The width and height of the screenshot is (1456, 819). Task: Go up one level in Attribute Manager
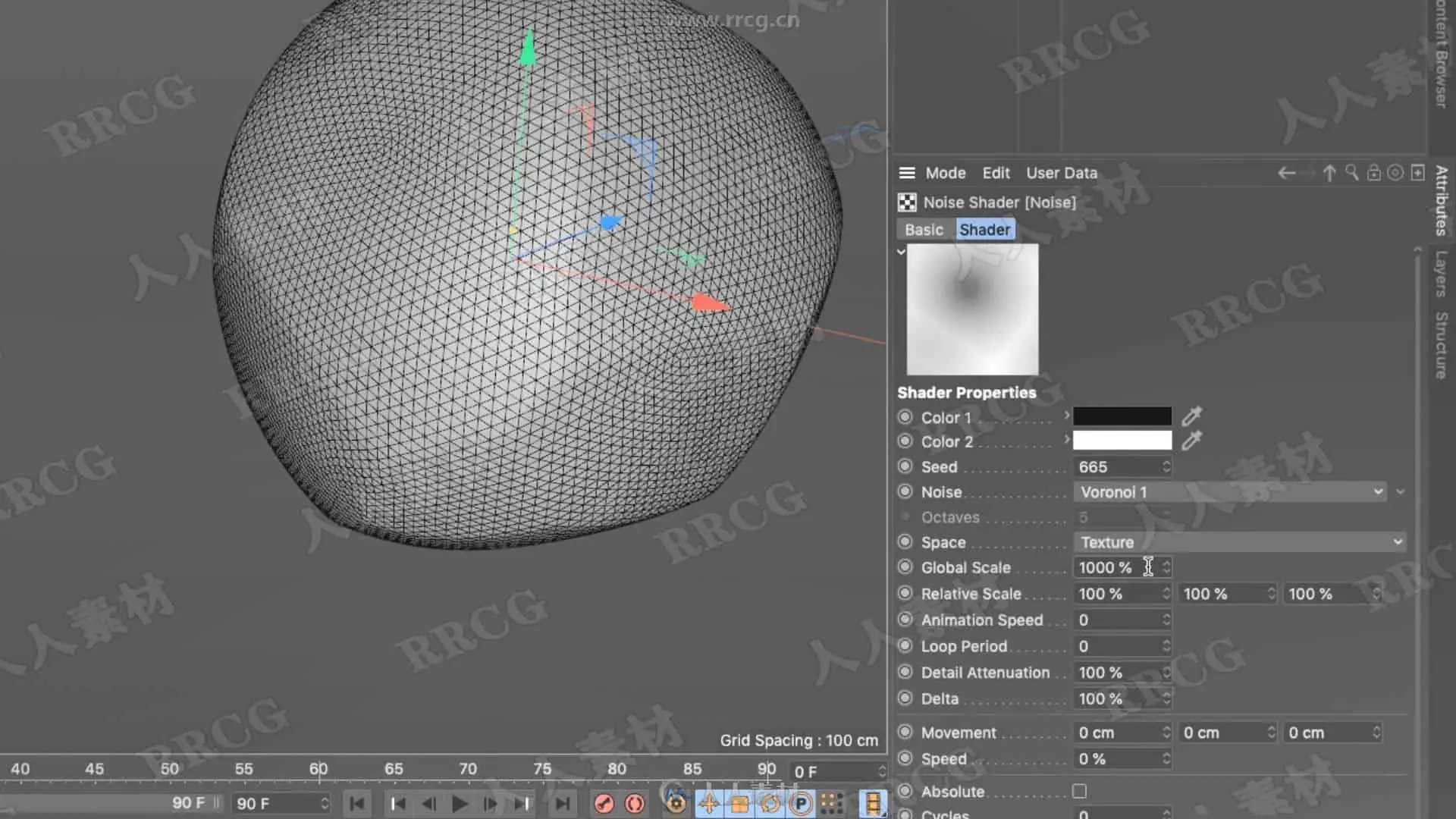[1329, 173]
